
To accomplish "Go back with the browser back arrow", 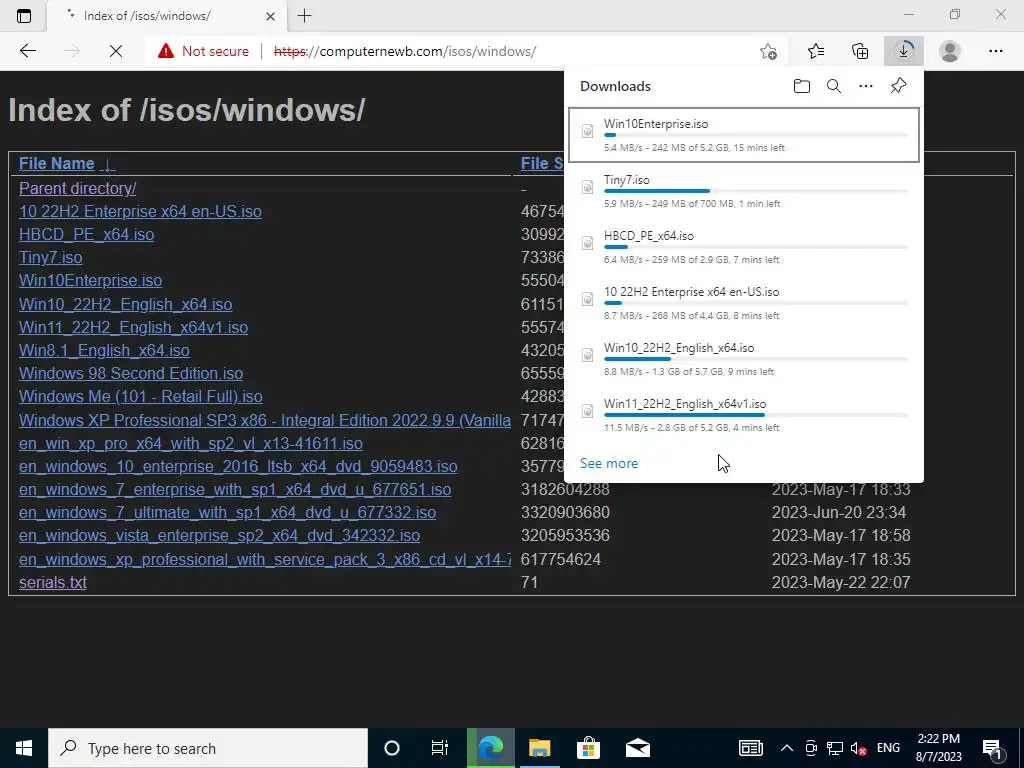I will pyautogui.click(x=27, y=51).
